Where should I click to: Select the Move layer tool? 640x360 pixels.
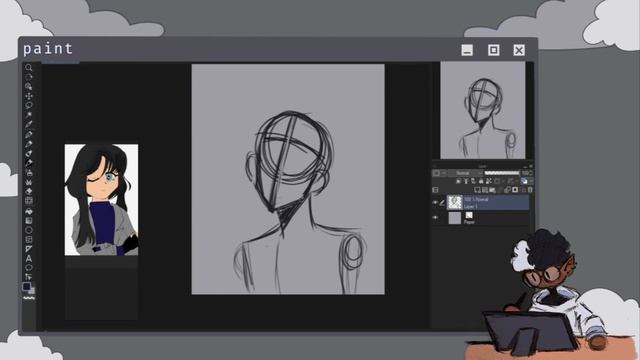[x=29, y=96]
